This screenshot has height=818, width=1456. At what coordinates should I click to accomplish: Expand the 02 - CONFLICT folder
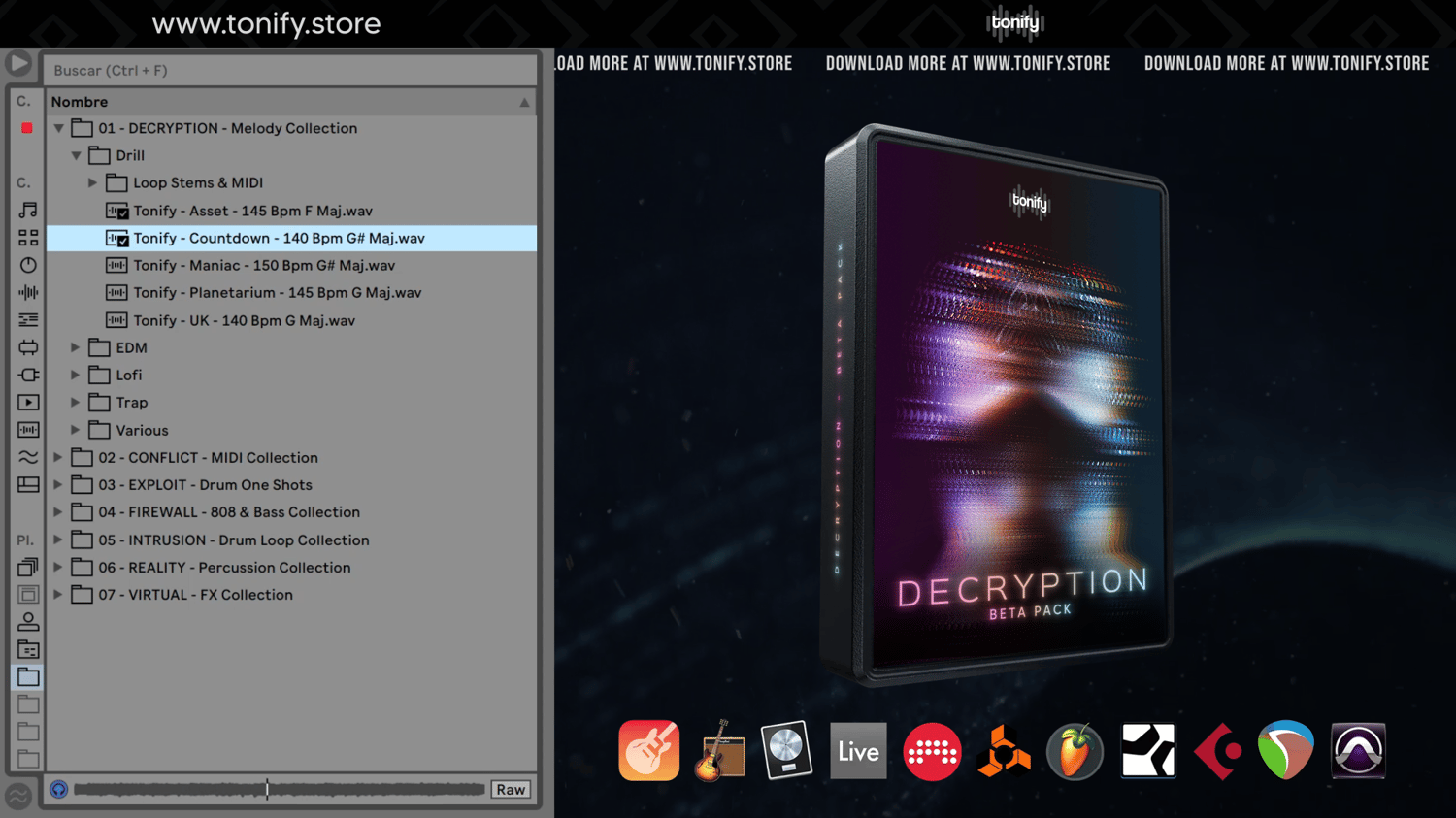[x=58, y=457]
